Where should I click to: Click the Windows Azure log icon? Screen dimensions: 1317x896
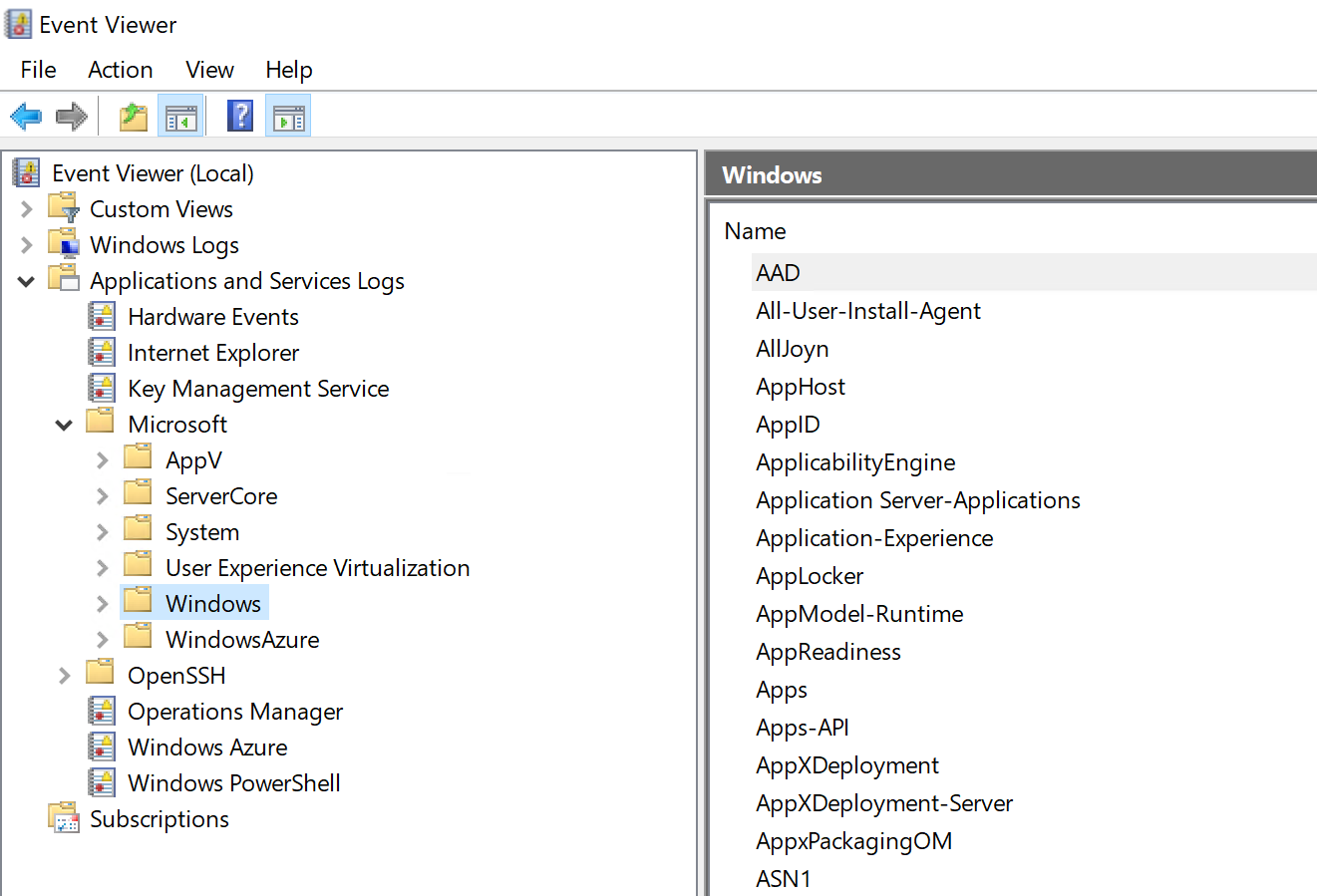click(x=102, y=747)
